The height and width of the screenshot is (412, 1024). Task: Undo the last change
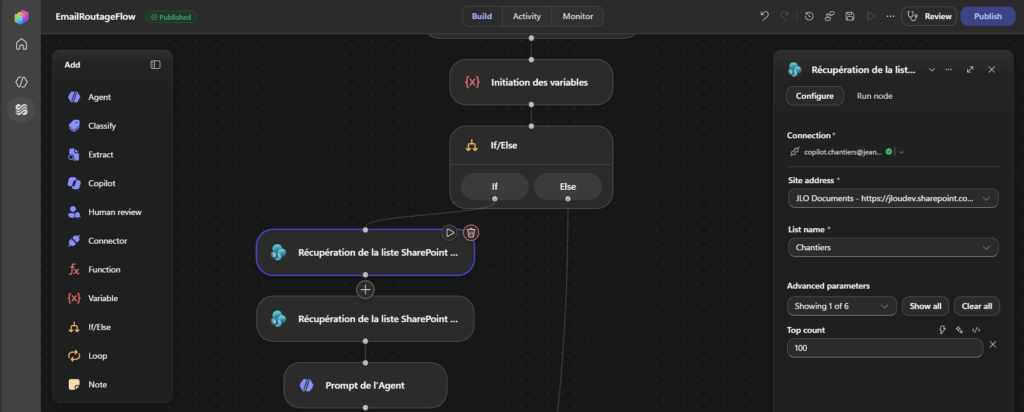click(x=764, y=16)
